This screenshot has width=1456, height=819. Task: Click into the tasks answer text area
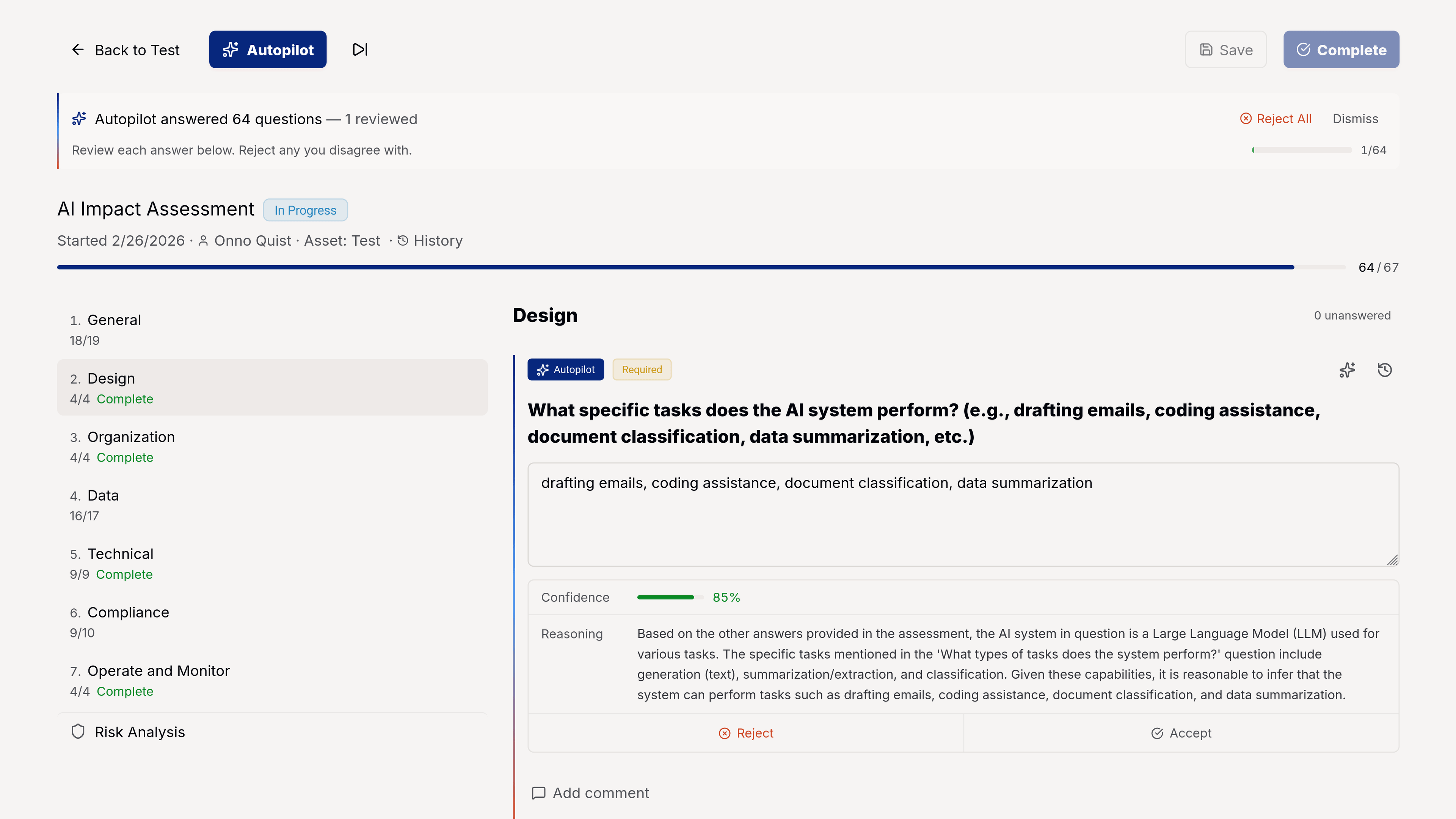click(963, 514)
